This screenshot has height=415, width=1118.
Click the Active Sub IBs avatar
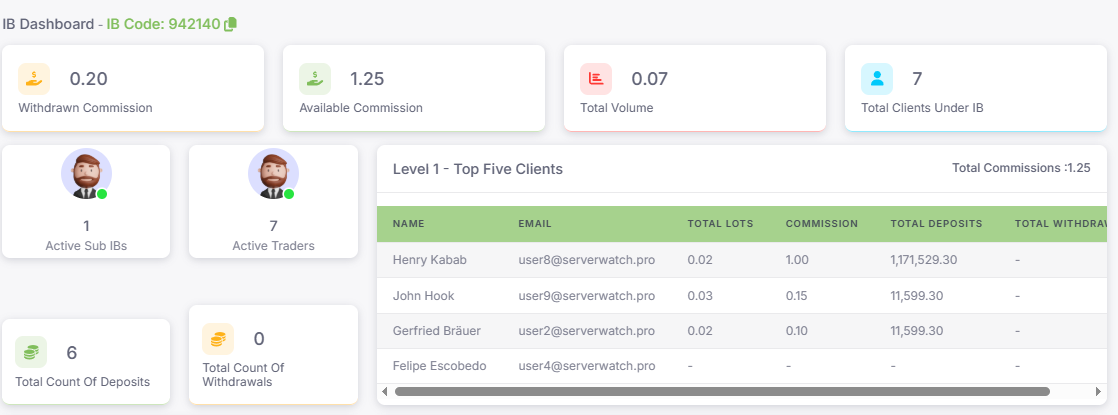[x=86, y=174]
